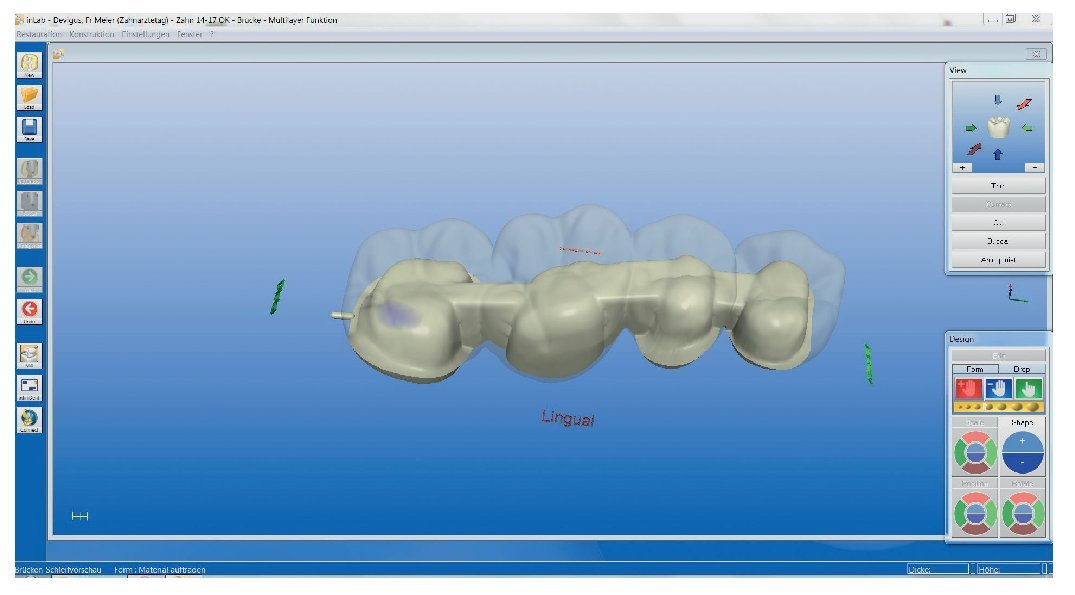Open the Load file folder icon
This screenshot has width=1075, height=595.
point(30,96)
